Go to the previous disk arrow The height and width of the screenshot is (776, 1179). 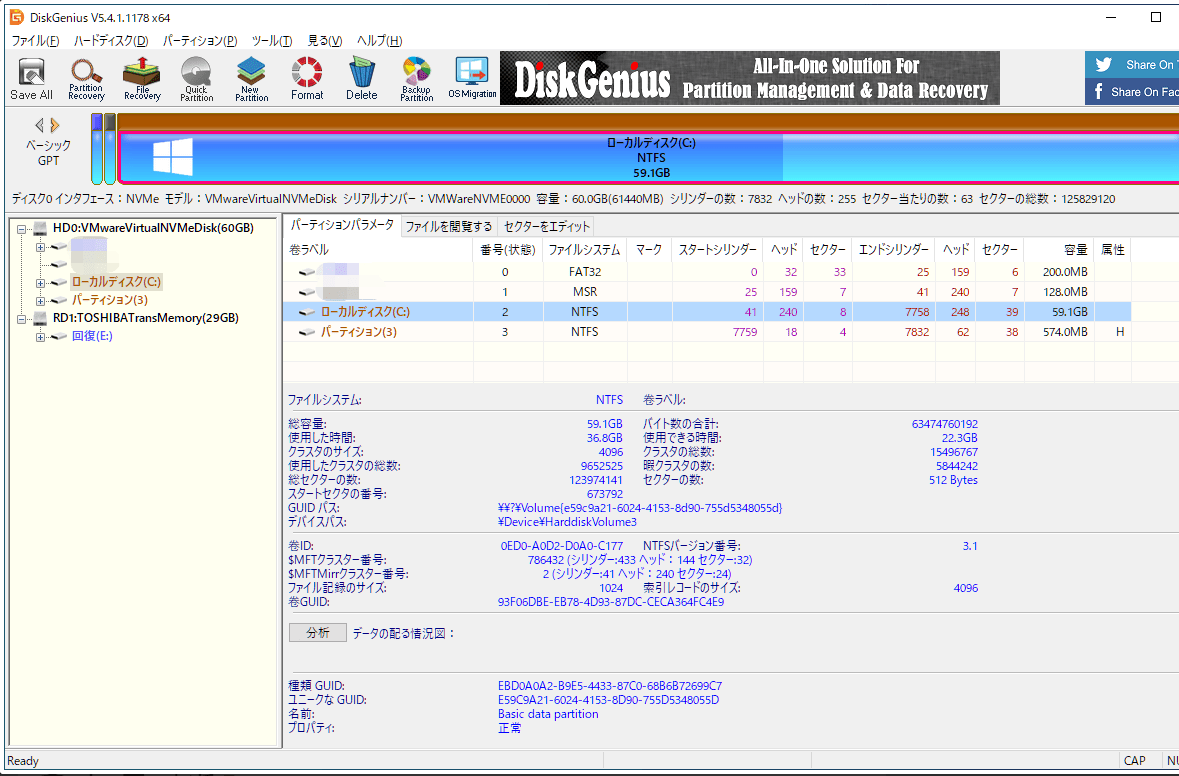40,125
